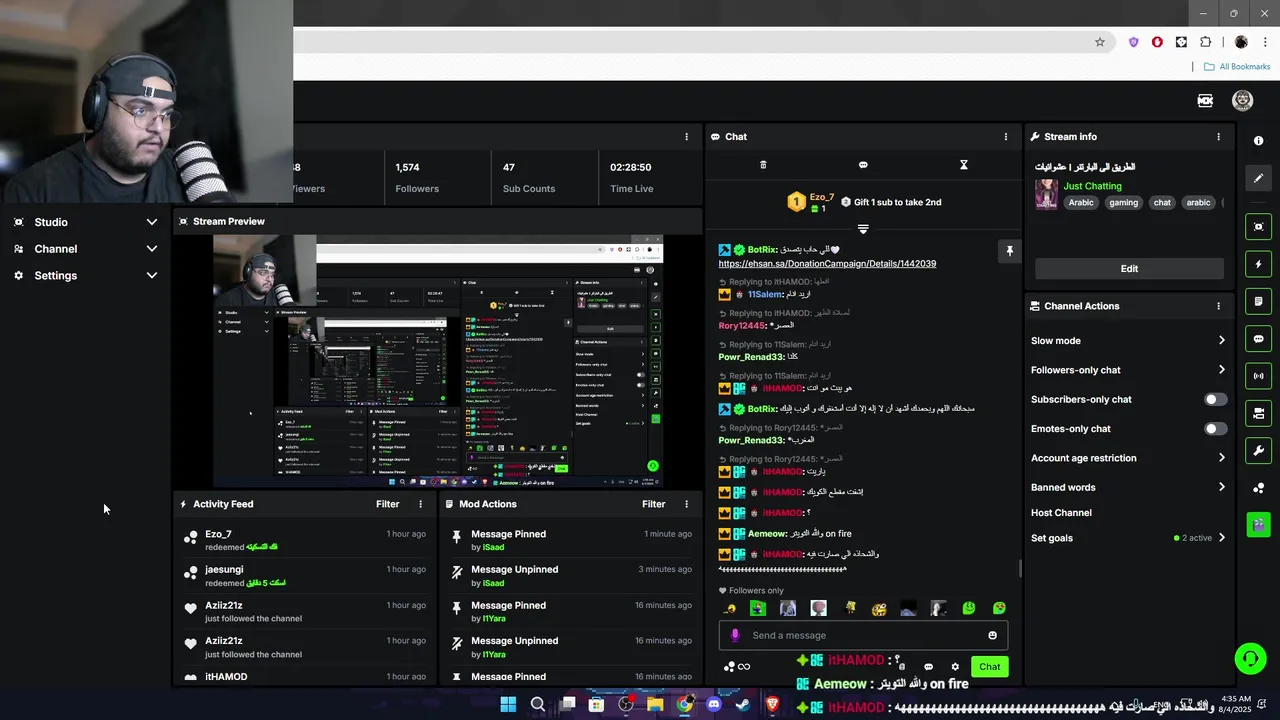Screen dimensions: 1280x720
Task: Open chat settings gear next to Chat button
Action: pyautogui.click(x=955, y=667)
